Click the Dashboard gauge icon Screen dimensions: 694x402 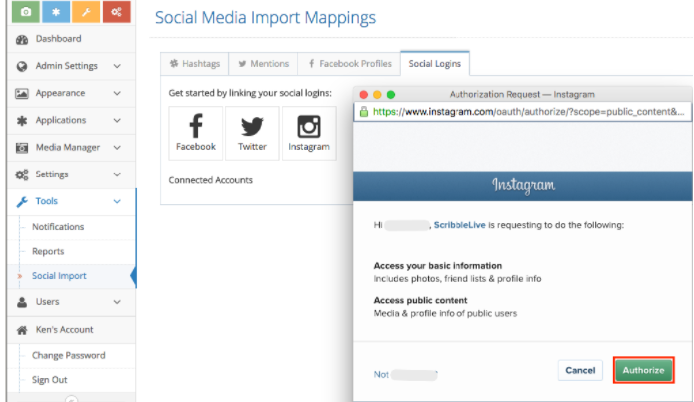tap(22, 40)
